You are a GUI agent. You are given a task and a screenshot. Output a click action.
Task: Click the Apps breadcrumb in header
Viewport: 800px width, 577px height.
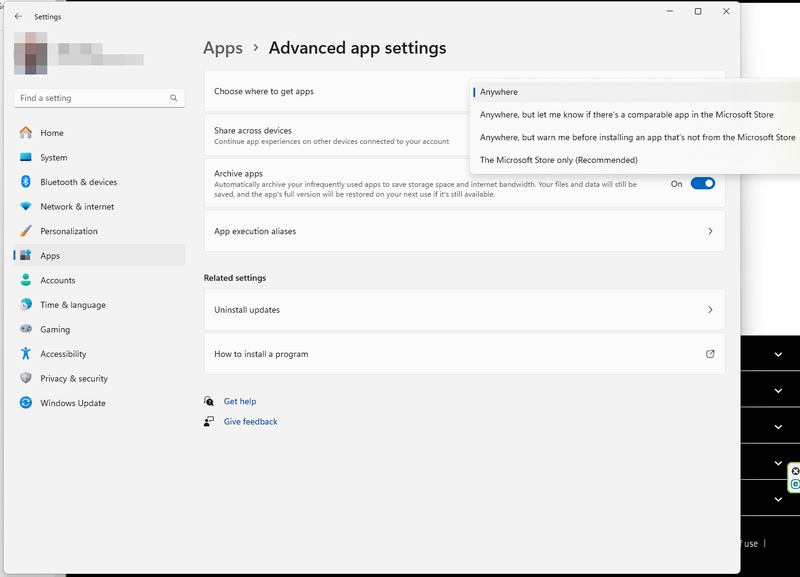point(223,48)
